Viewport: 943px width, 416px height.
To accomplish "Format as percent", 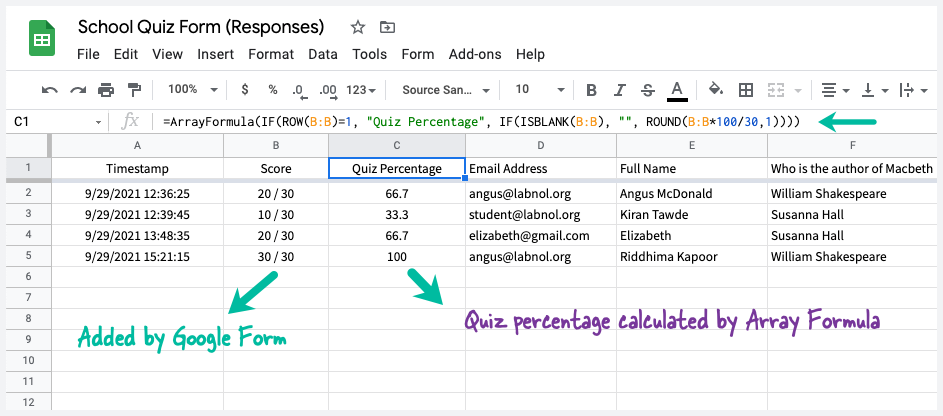I will (x=273, y=90).
